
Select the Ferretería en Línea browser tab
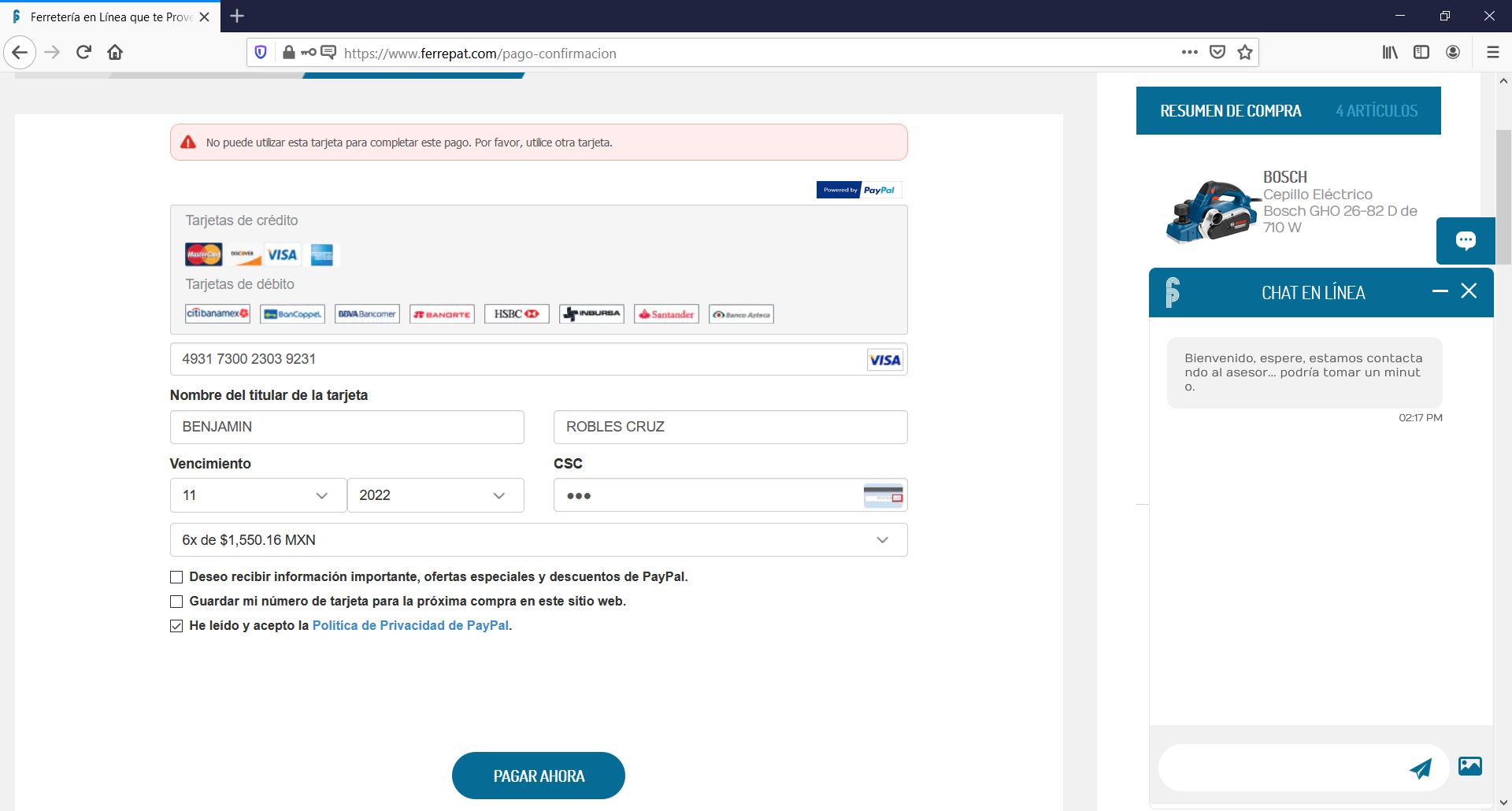[110, 17]
